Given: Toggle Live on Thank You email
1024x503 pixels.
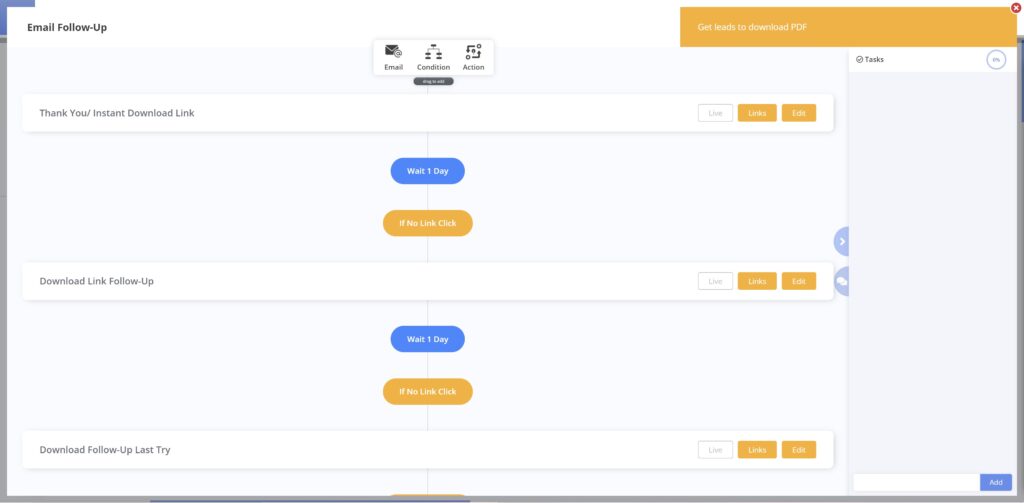Looking at the screenshot, I should 715,113.
